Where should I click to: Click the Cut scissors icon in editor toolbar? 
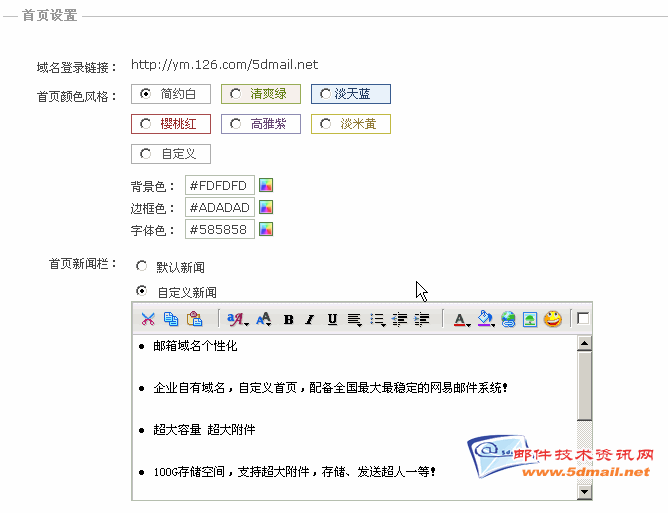(148, 319)
